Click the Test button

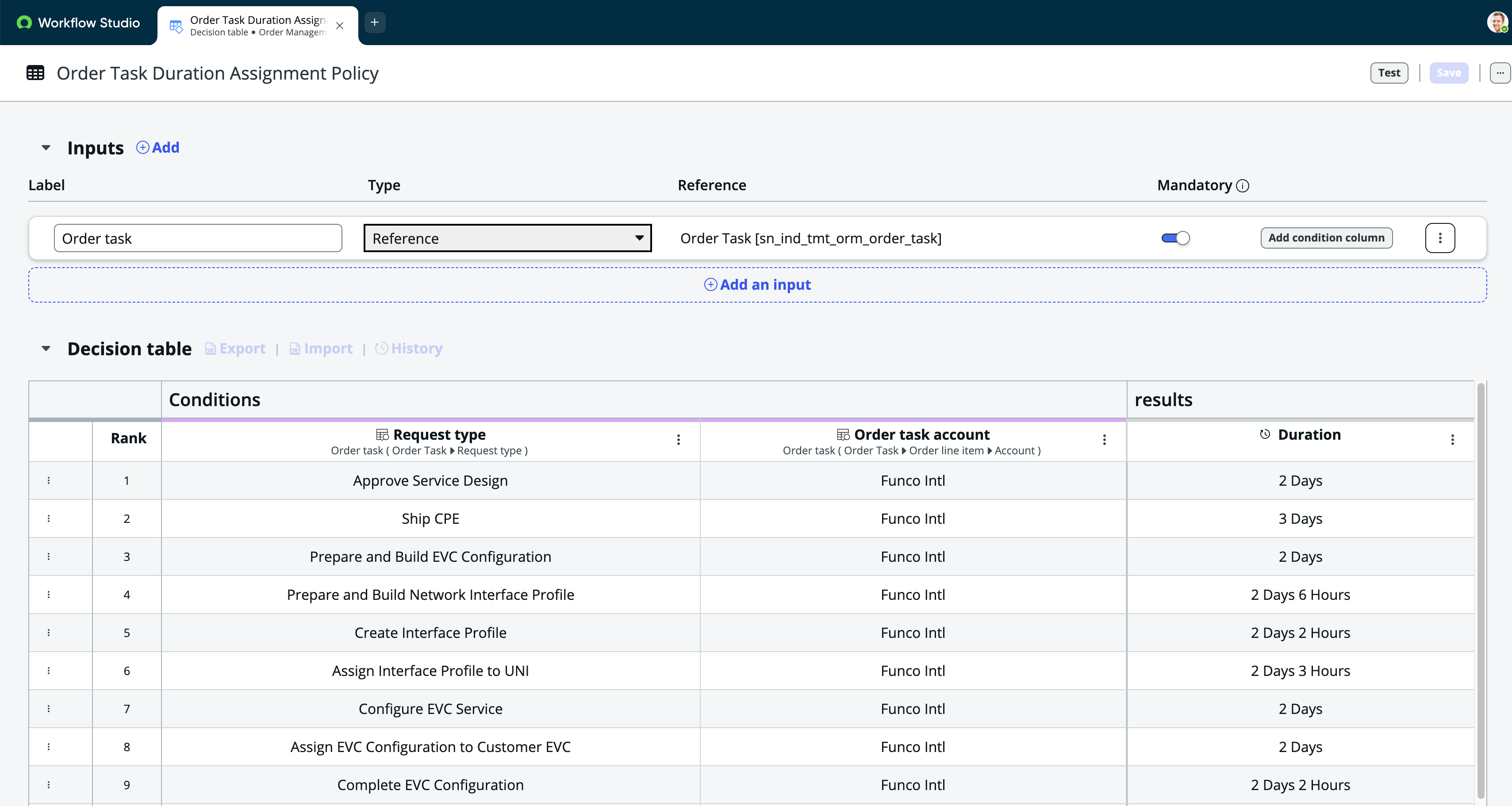pos(1389,73)
